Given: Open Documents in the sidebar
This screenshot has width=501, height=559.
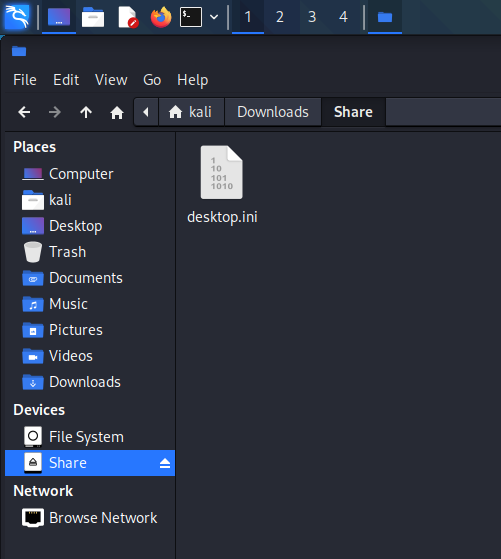Looking at the screenshot, I should coord(90,278).
